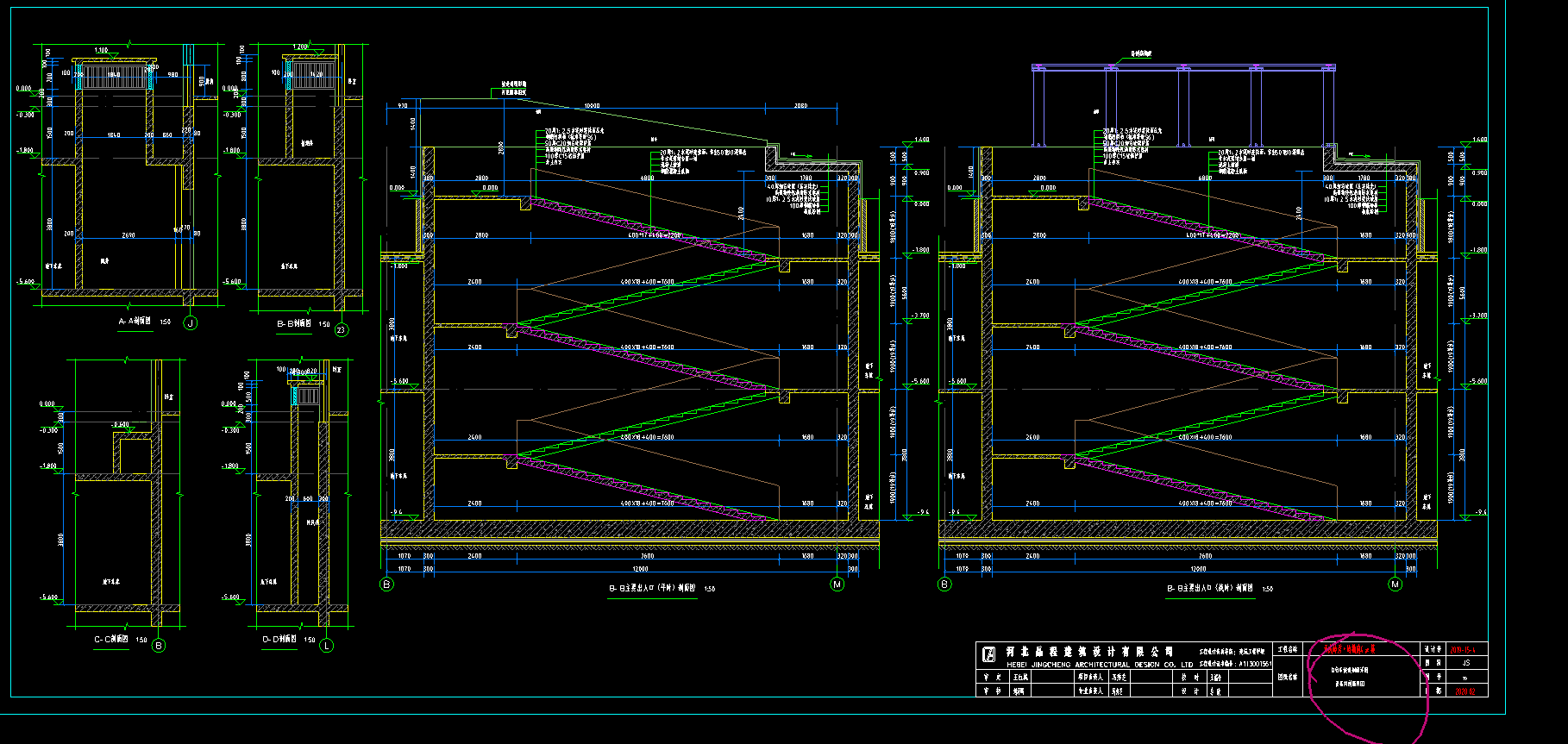Select the 'HEBEI JINGCHENG ARCHITECTURAL DESIGN CO., LTD' text
The image size is (1568, 744).
(1100, 665)
